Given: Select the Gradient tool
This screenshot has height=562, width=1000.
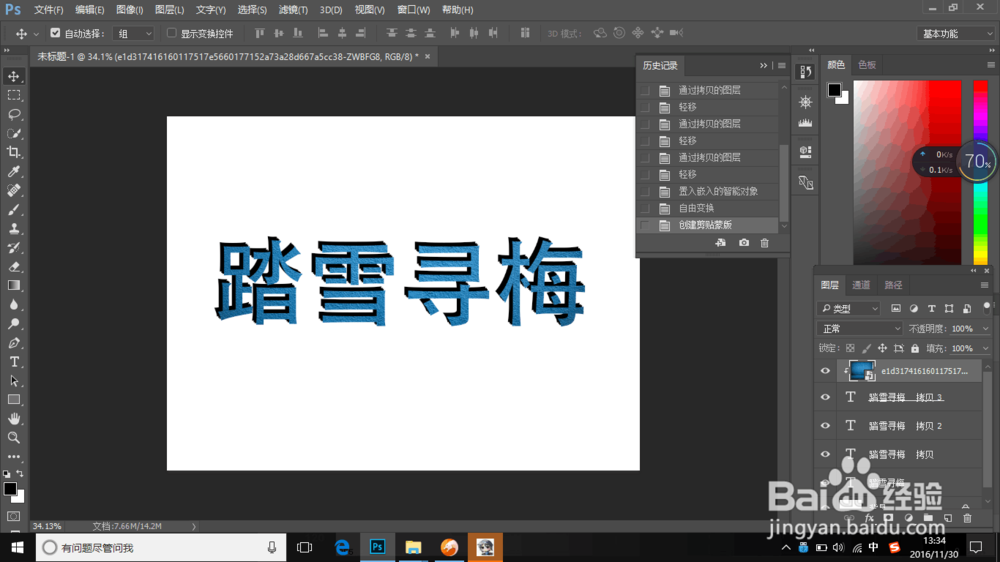Looking at the screenshot, I should coord(13,286).
